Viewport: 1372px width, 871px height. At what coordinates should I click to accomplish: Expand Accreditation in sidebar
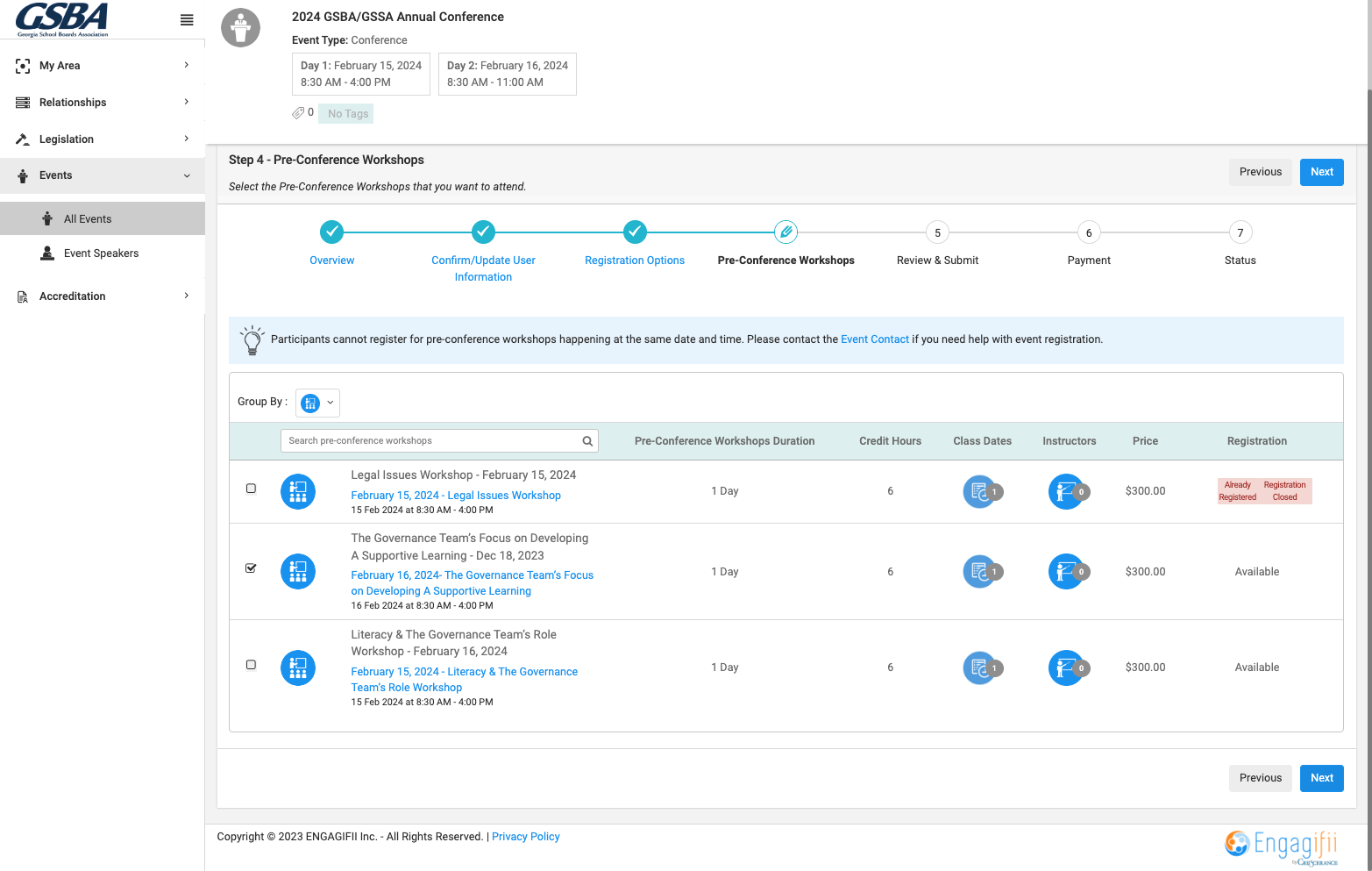click(103, 296)
